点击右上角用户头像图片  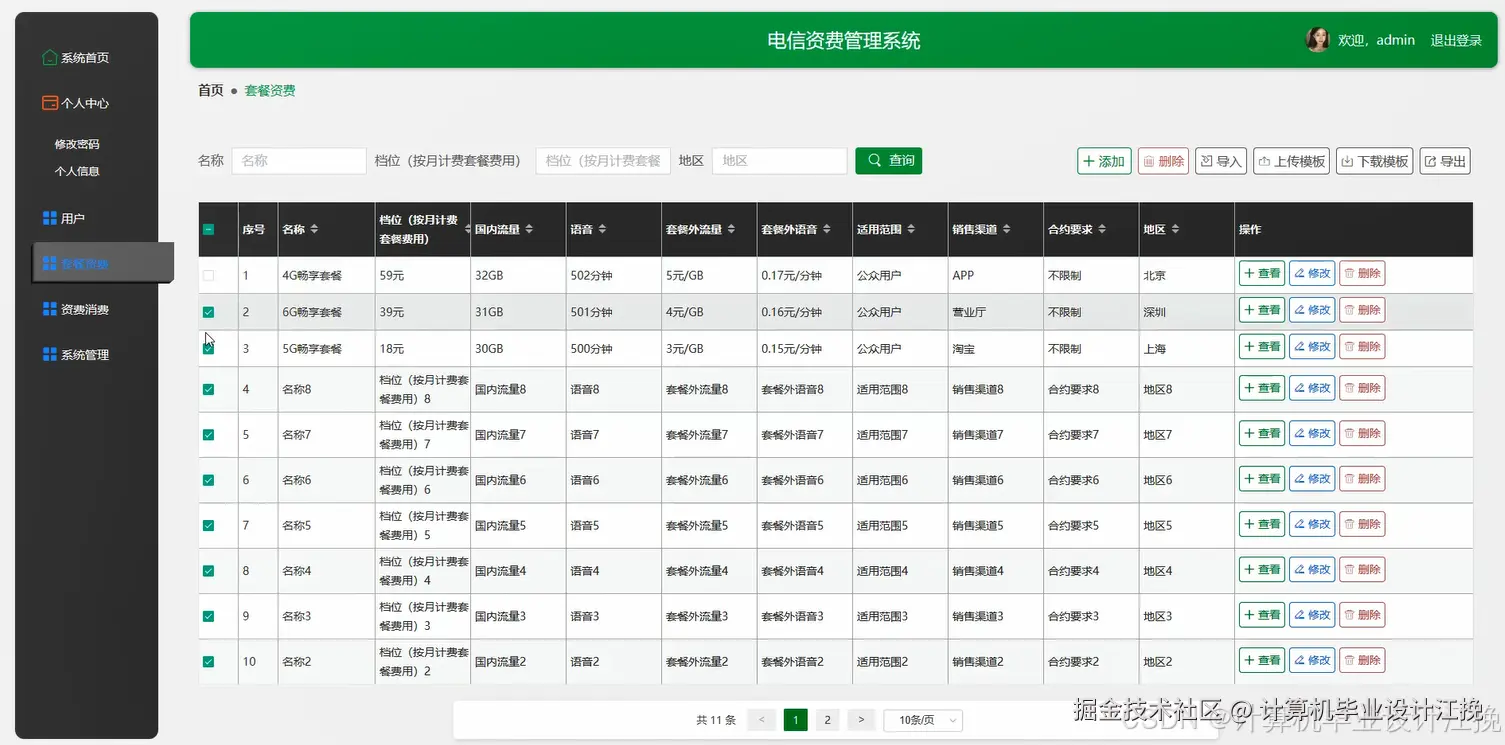pos(1317,39)
